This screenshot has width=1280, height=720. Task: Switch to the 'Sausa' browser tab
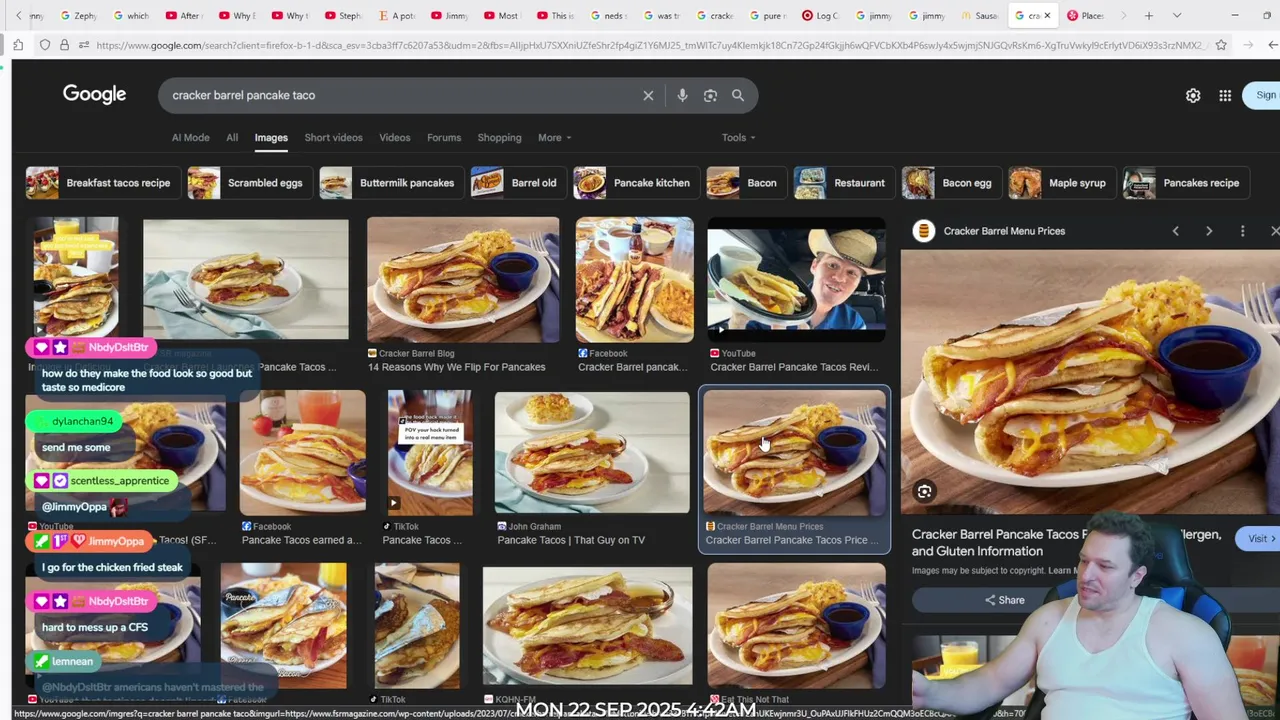(979, 15)
